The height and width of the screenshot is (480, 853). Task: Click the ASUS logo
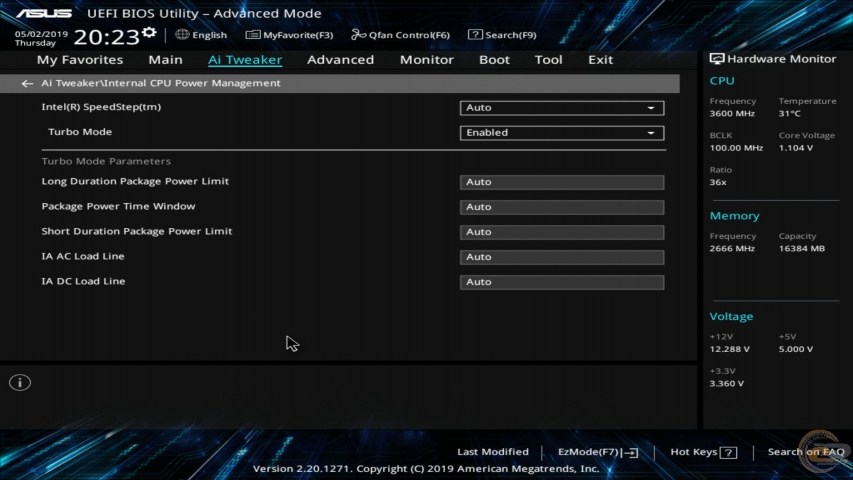click(x=44, y=13)
